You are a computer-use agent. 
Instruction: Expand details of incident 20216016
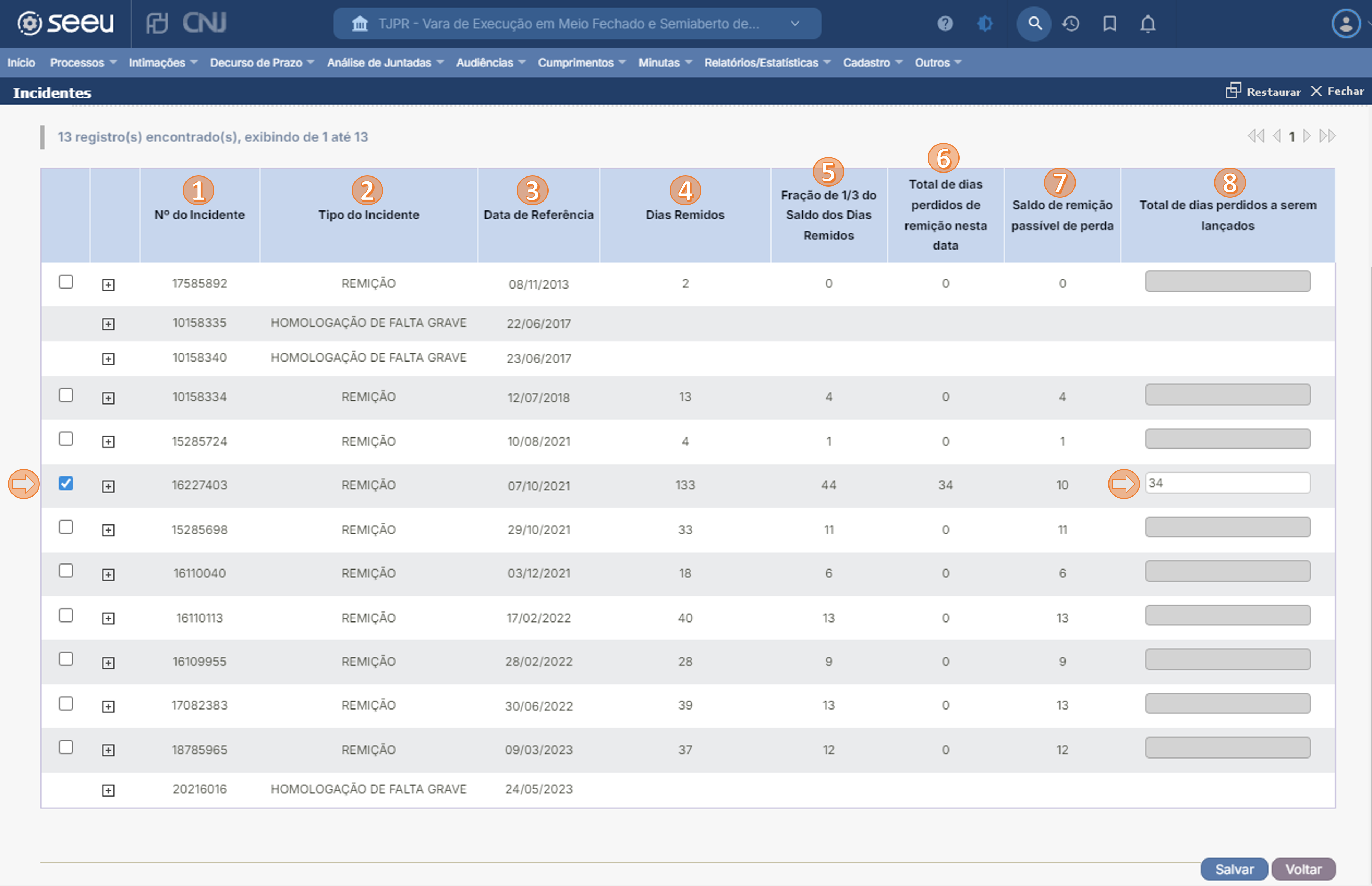[x=108, y=790]
